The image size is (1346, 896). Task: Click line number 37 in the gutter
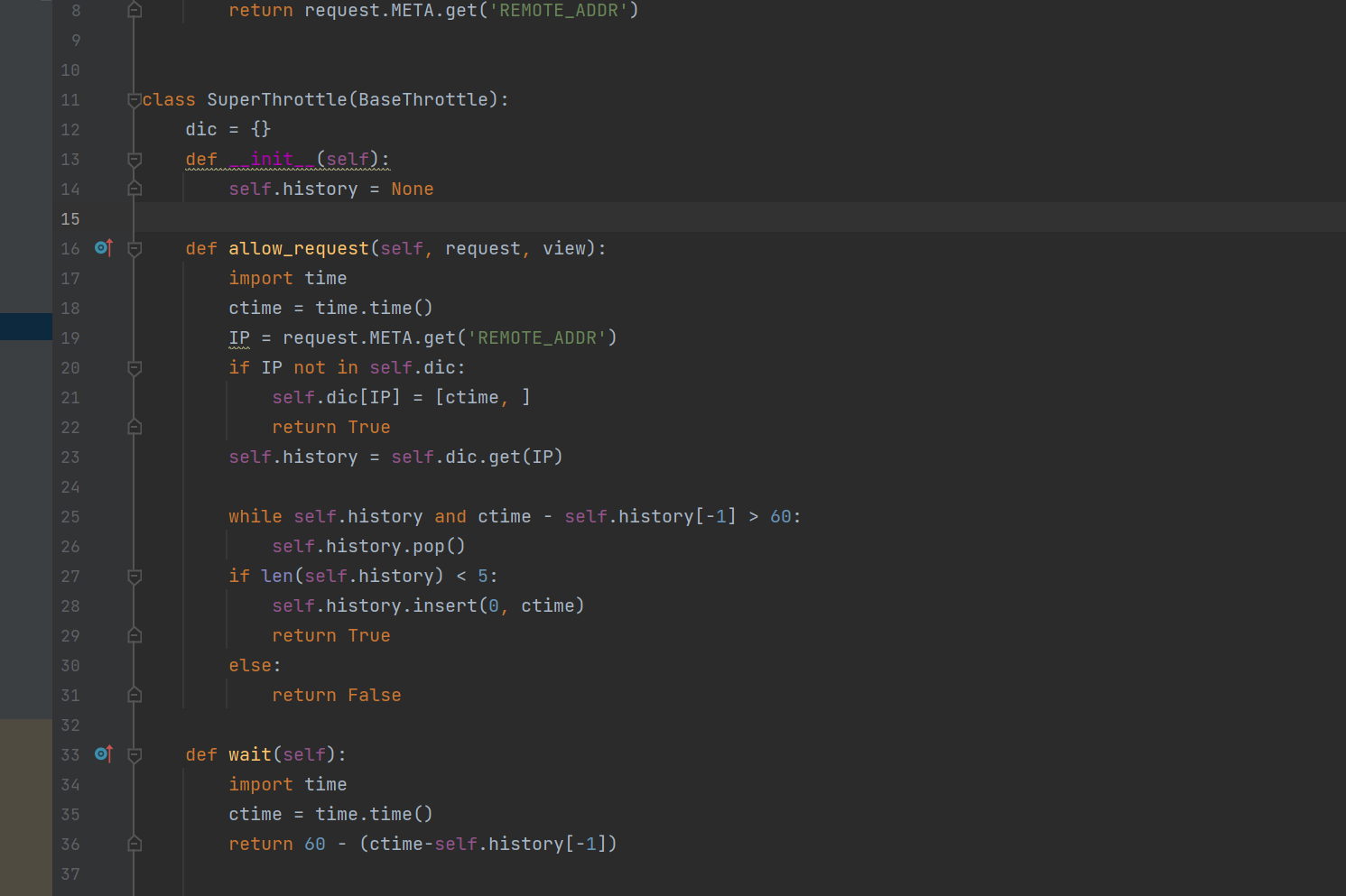[70, 873]
